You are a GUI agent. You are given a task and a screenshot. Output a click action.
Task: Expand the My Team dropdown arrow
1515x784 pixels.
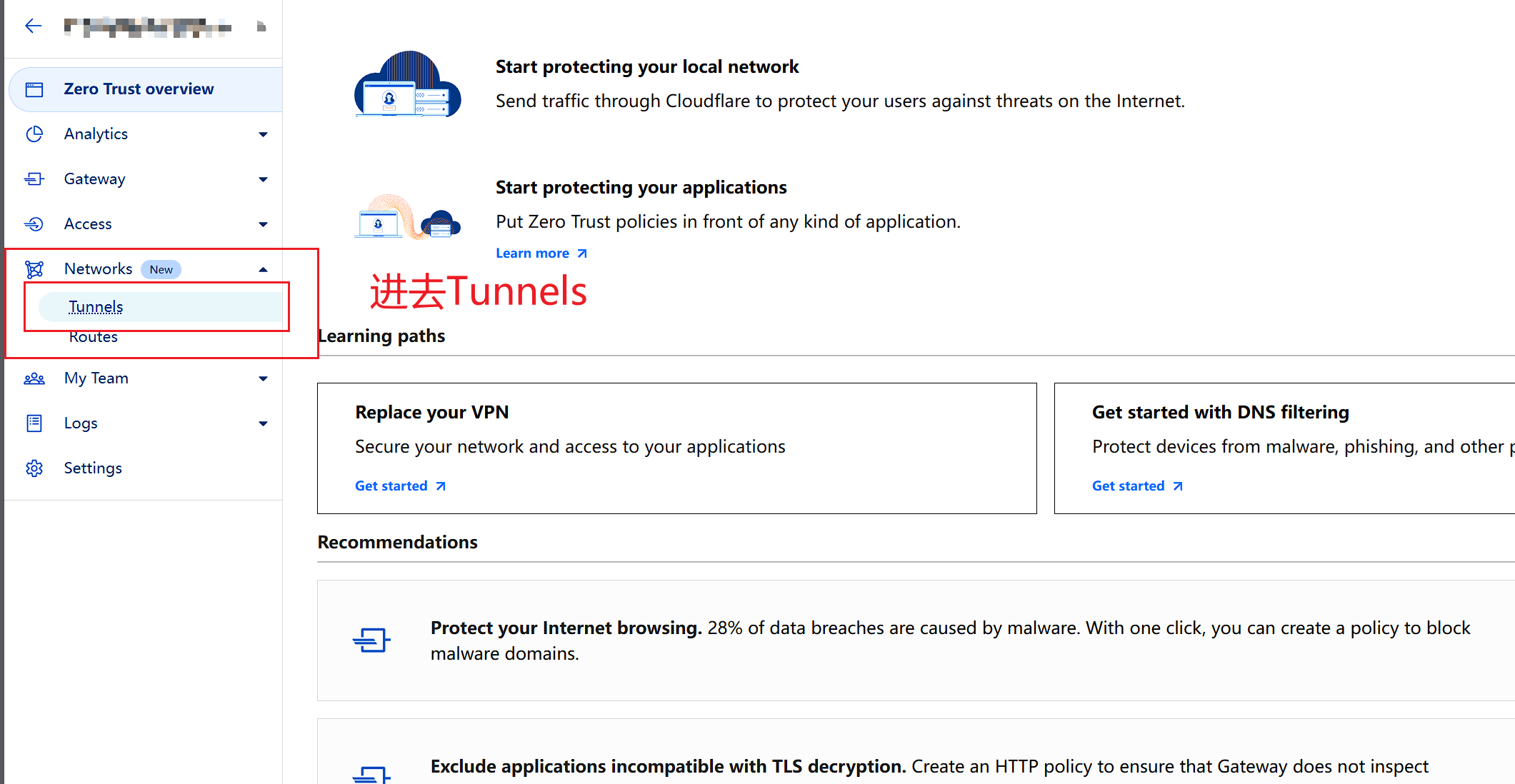tap(263, 378)
